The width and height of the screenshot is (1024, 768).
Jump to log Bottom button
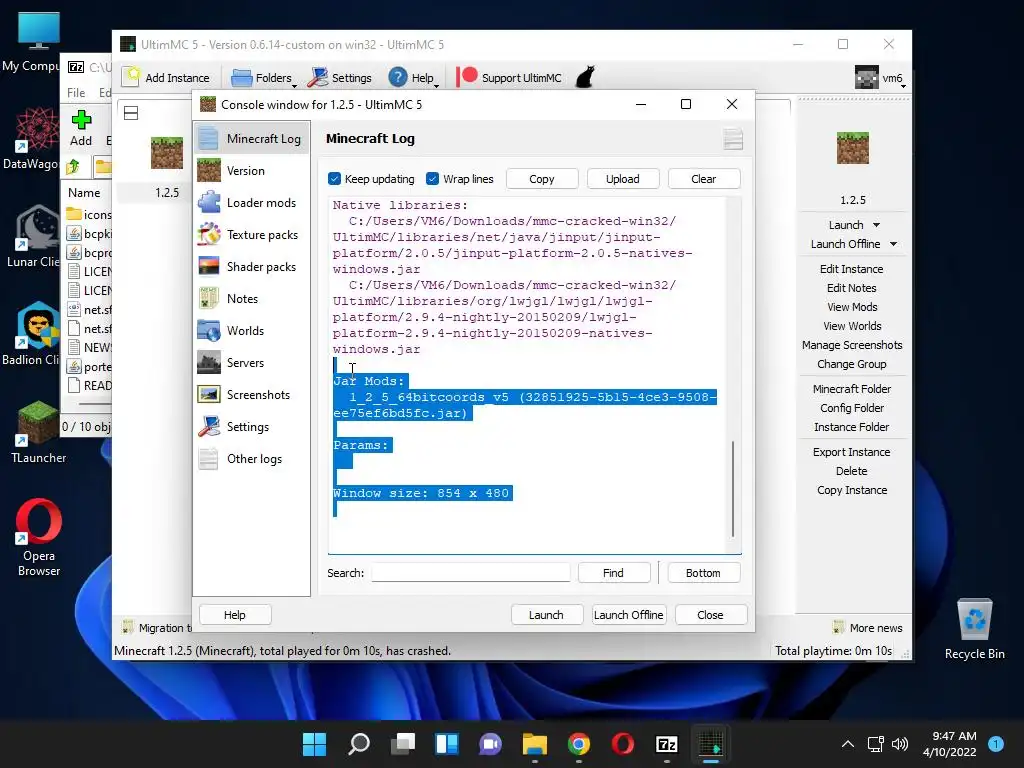[703, 573]
